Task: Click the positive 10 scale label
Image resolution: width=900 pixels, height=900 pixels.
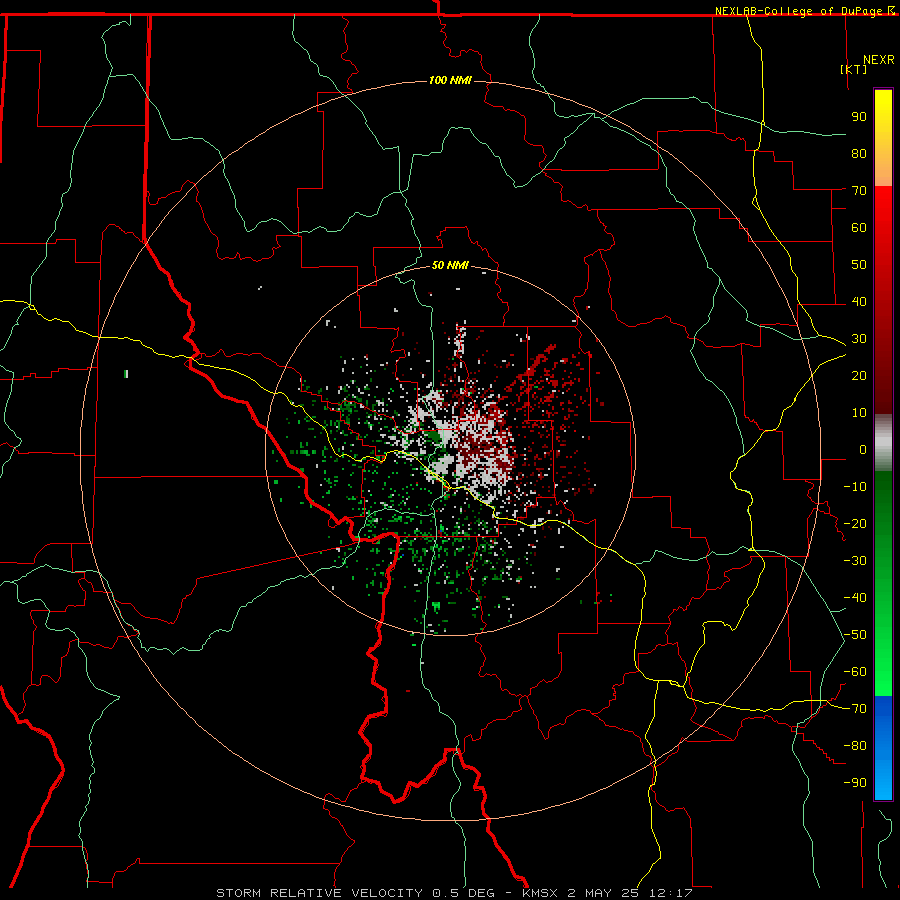Action: 859,413
